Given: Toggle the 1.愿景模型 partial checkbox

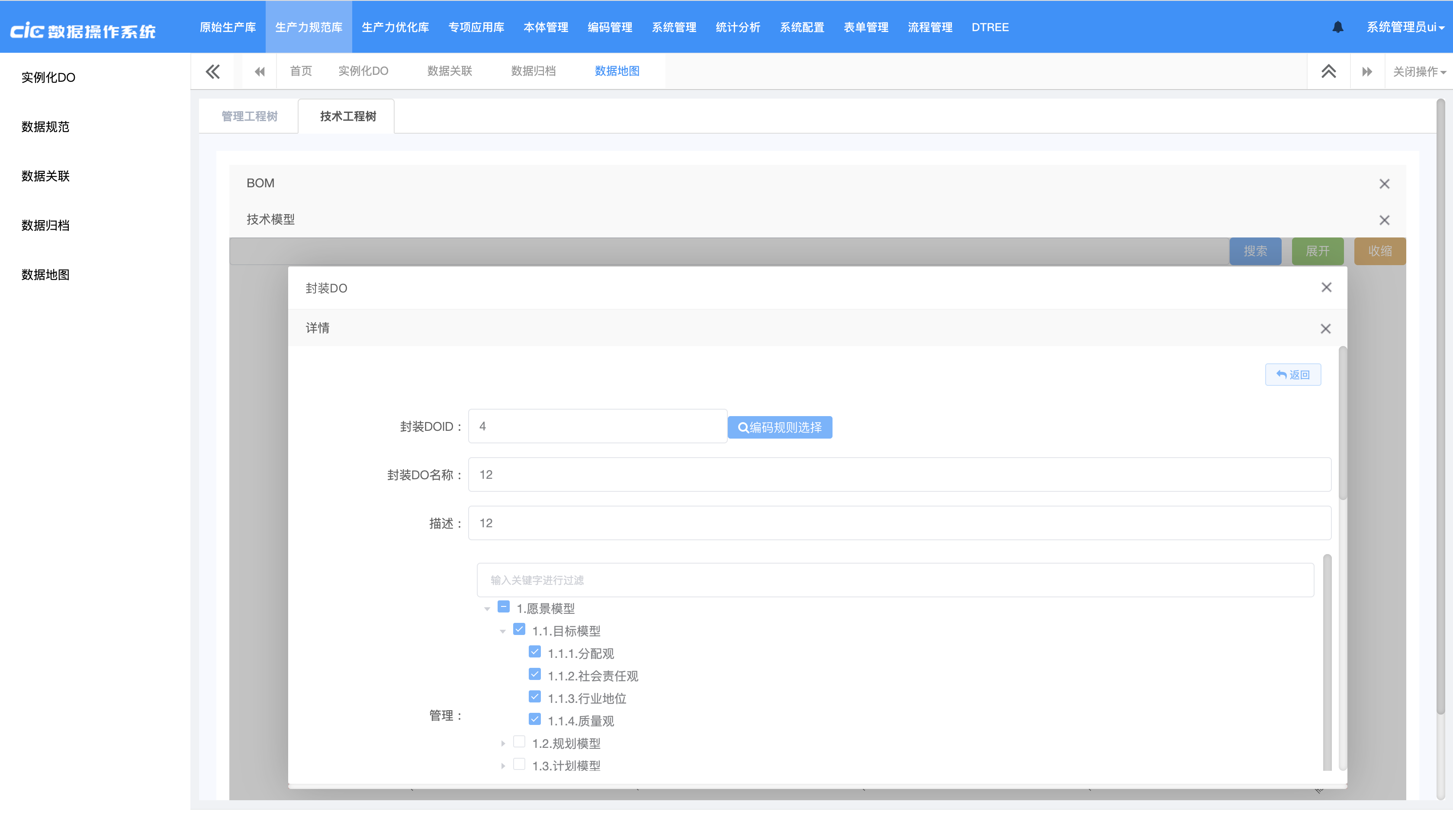Looking at the screenshot, I should [503, 607].
